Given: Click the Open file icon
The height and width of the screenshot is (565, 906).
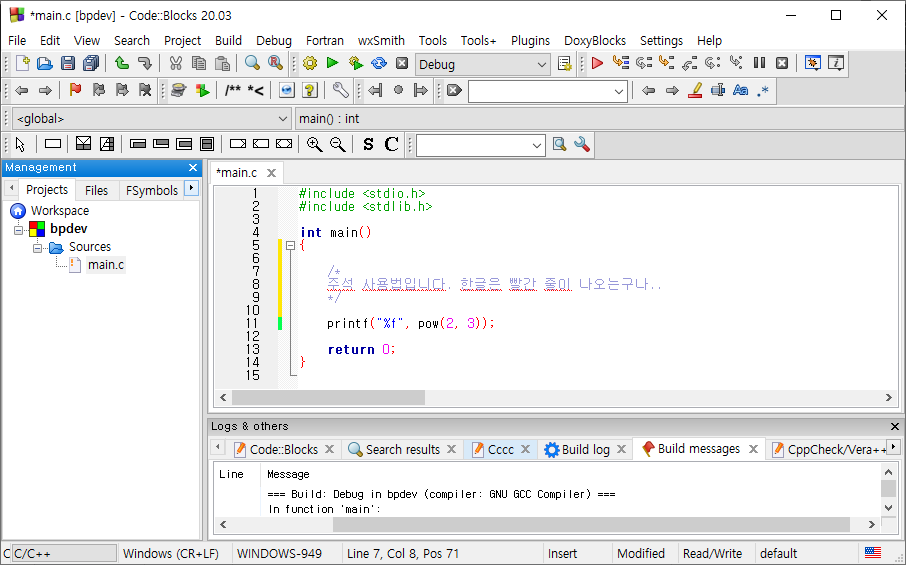Looking at the screenshot, I should (x=45, y=63).
